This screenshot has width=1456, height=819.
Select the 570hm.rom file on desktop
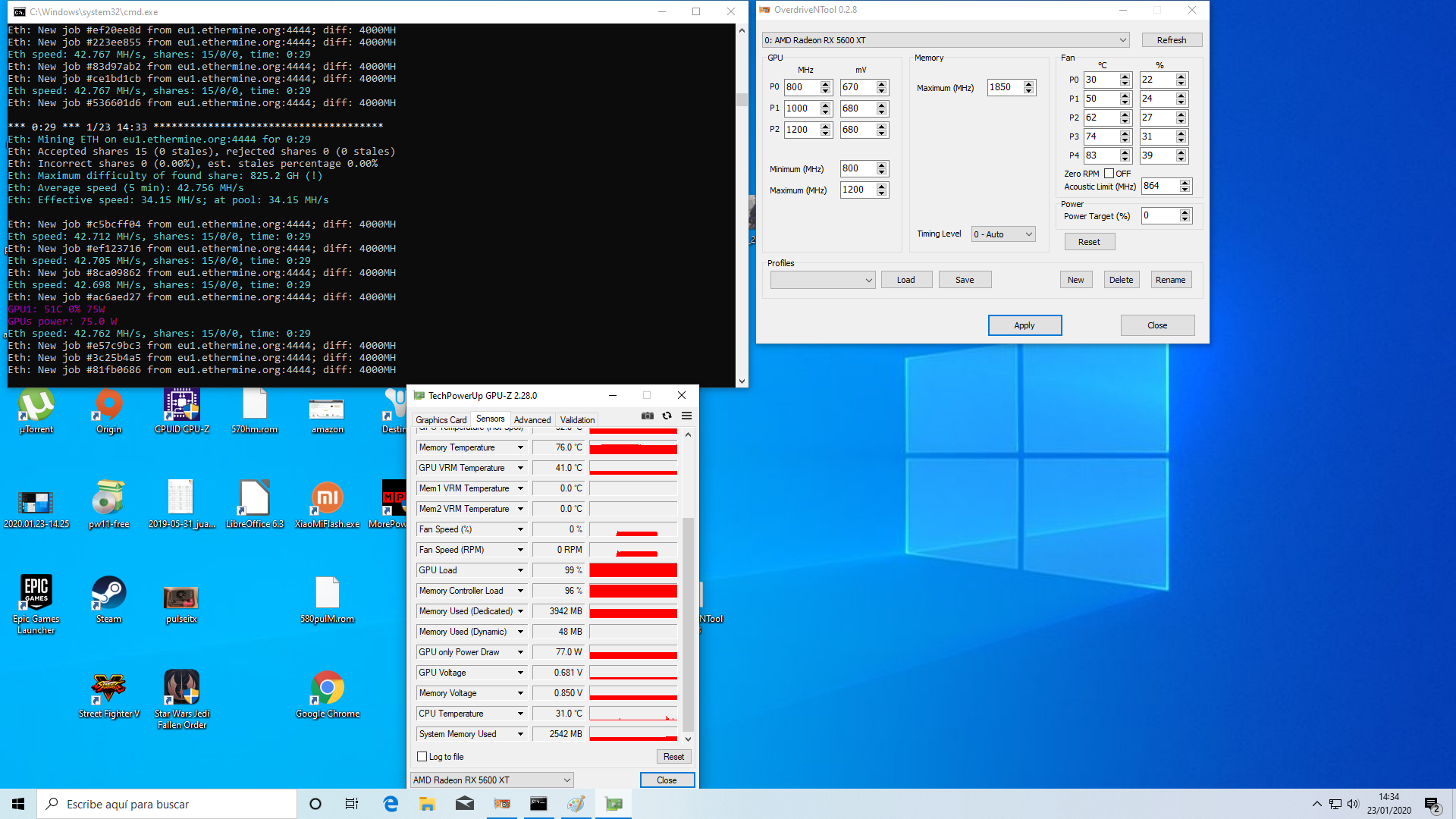[x=255, y=410]
